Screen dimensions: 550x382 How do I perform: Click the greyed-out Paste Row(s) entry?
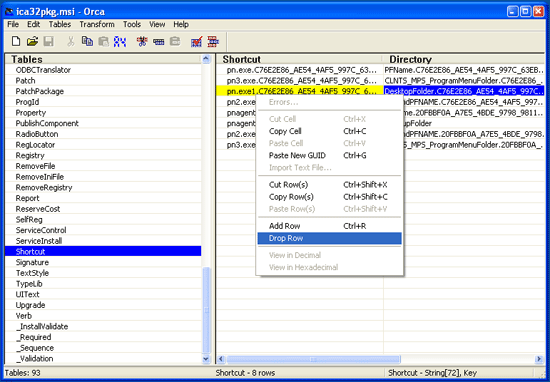(x=329, y=209)
